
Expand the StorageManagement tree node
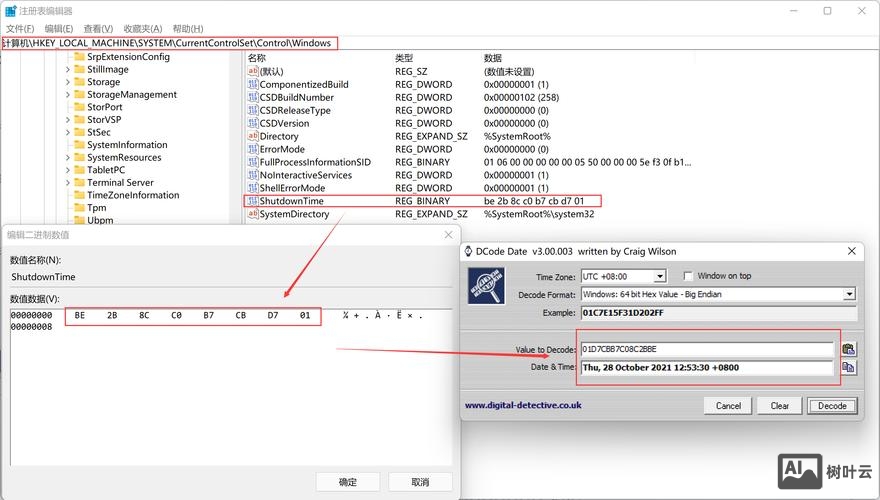click(68, 95)
